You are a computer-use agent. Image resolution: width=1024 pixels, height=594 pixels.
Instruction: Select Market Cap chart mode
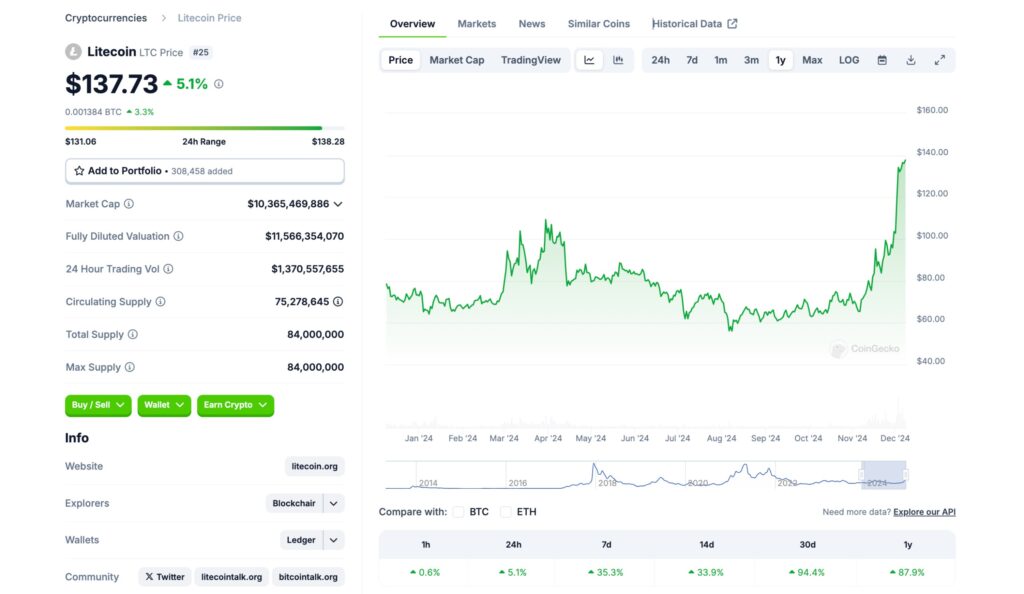pos(456,60)
